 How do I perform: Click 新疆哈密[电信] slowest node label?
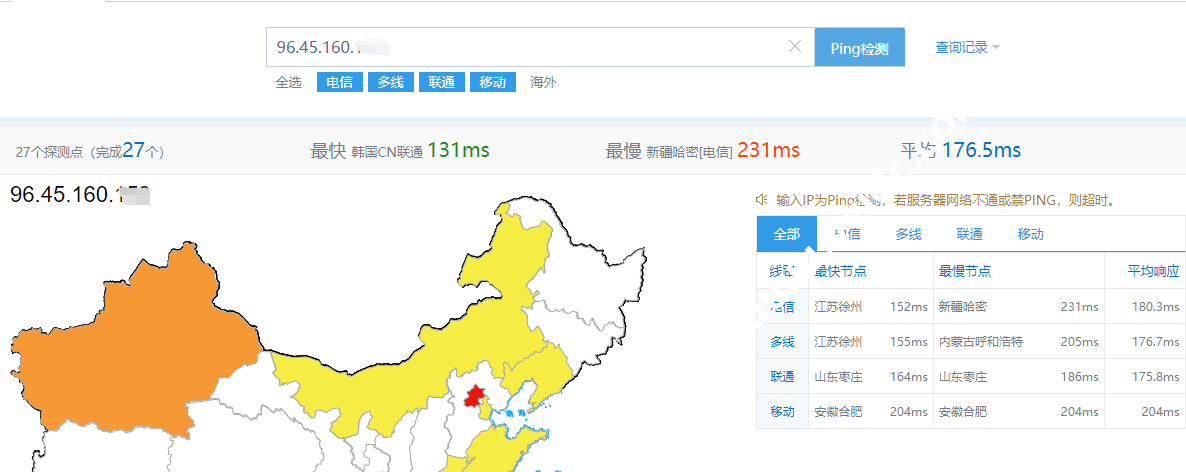pyautogui.click(x=689, y=152)
